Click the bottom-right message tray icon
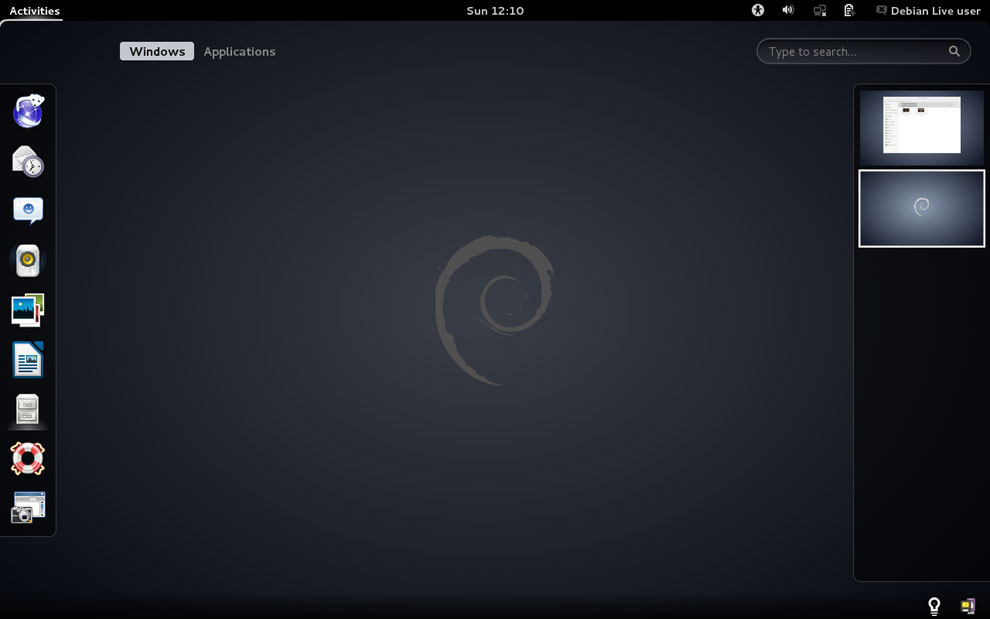 point(968,606)
